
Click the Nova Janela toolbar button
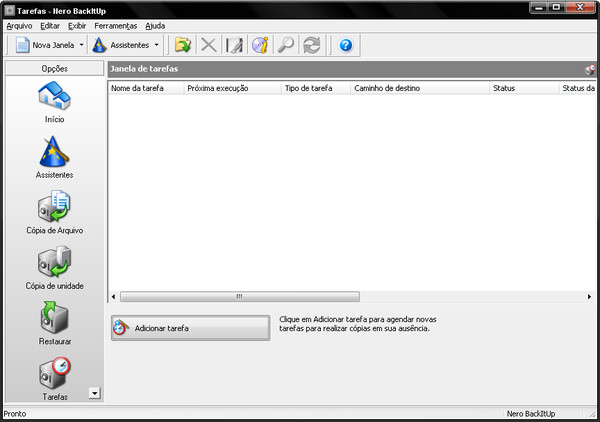[45, 45]
